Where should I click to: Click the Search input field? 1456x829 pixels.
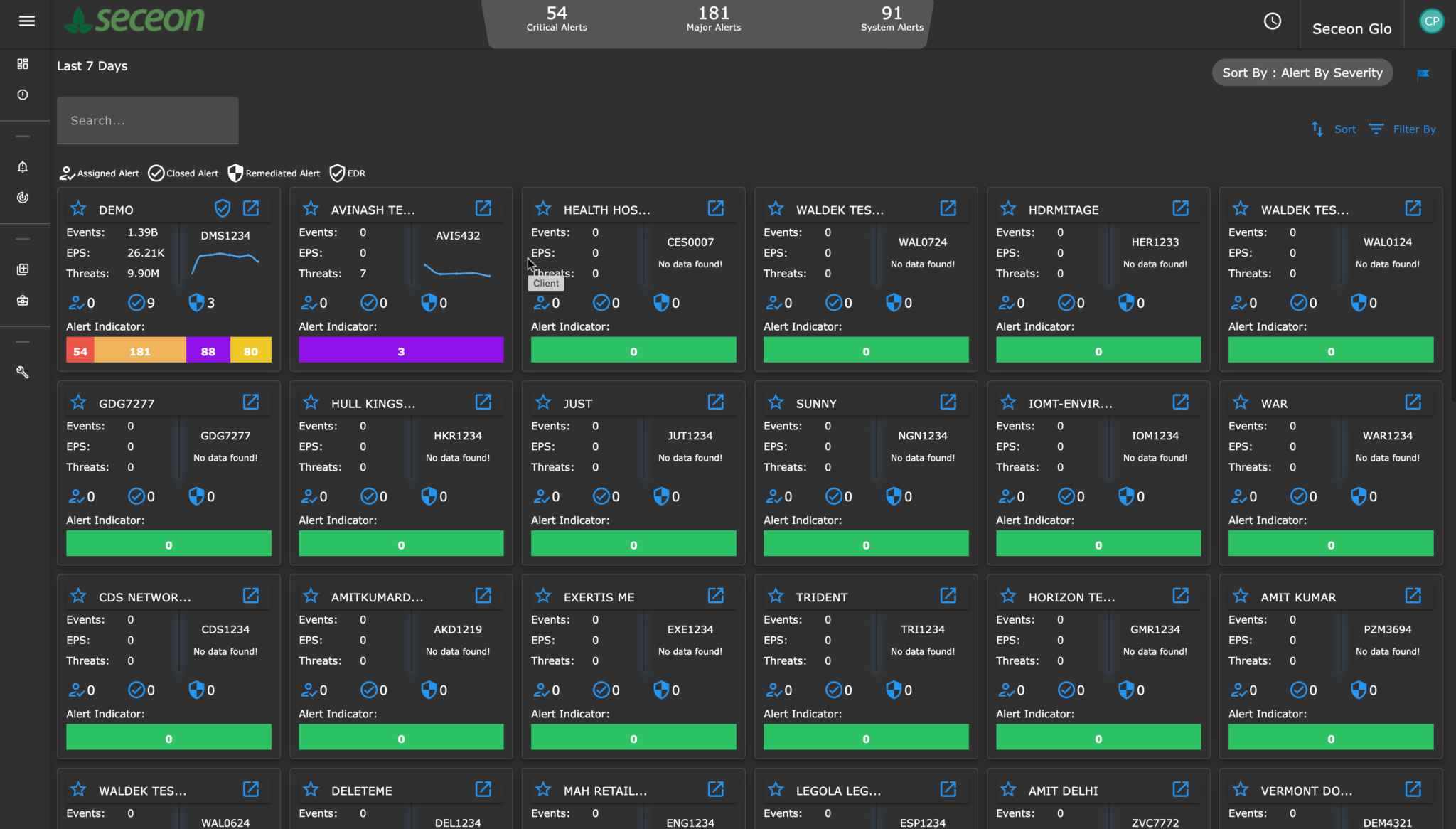(x=148, y=121)
